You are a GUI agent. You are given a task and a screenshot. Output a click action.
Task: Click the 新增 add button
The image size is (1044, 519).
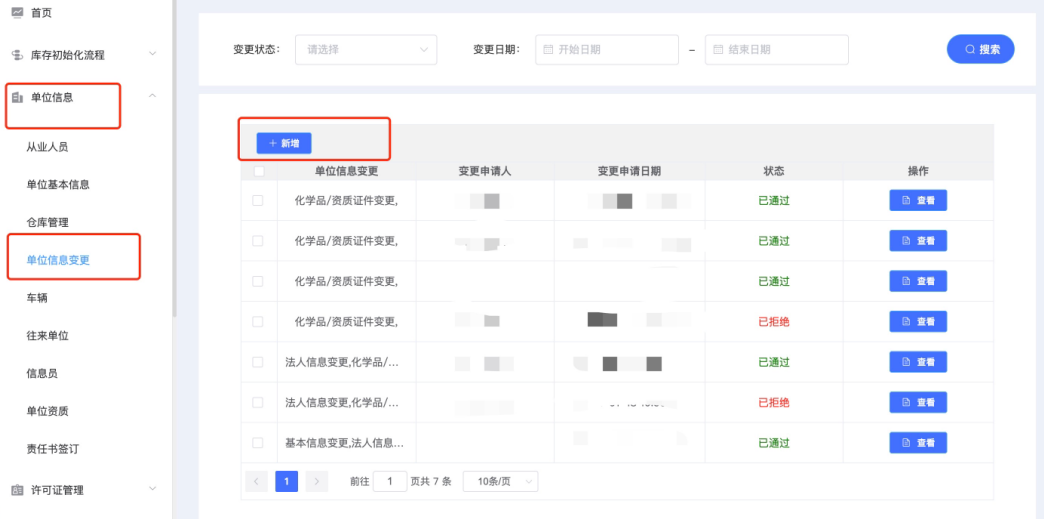click(284, 144)
